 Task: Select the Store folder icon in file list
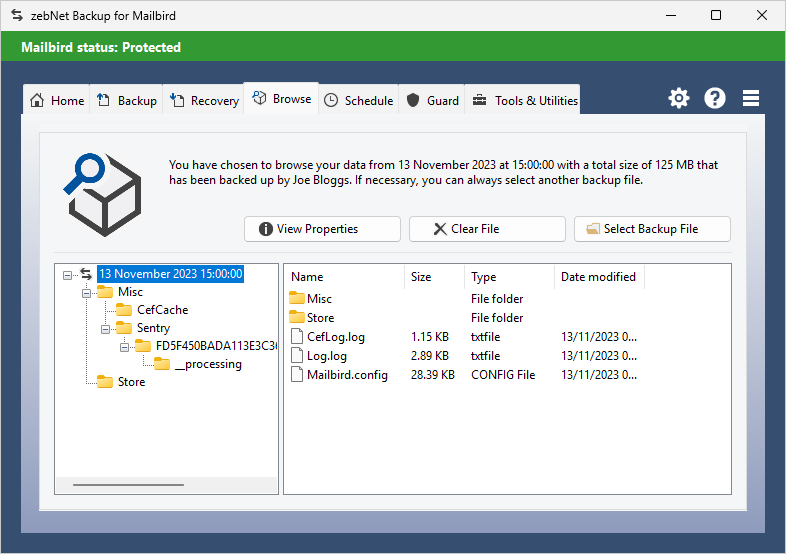click(297, 318)
